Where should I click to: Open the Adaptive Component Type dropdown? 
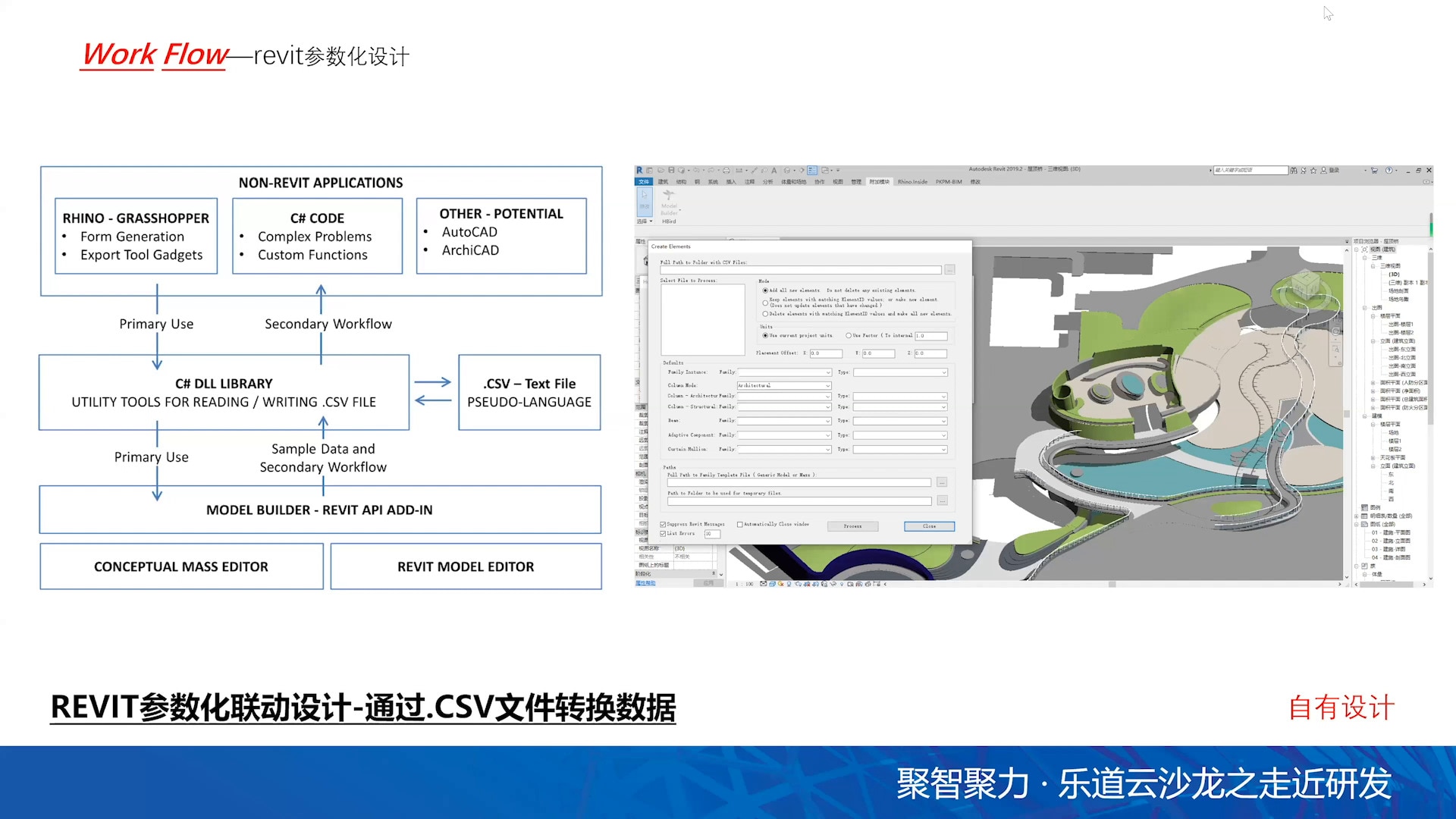(x=900, y=435)
